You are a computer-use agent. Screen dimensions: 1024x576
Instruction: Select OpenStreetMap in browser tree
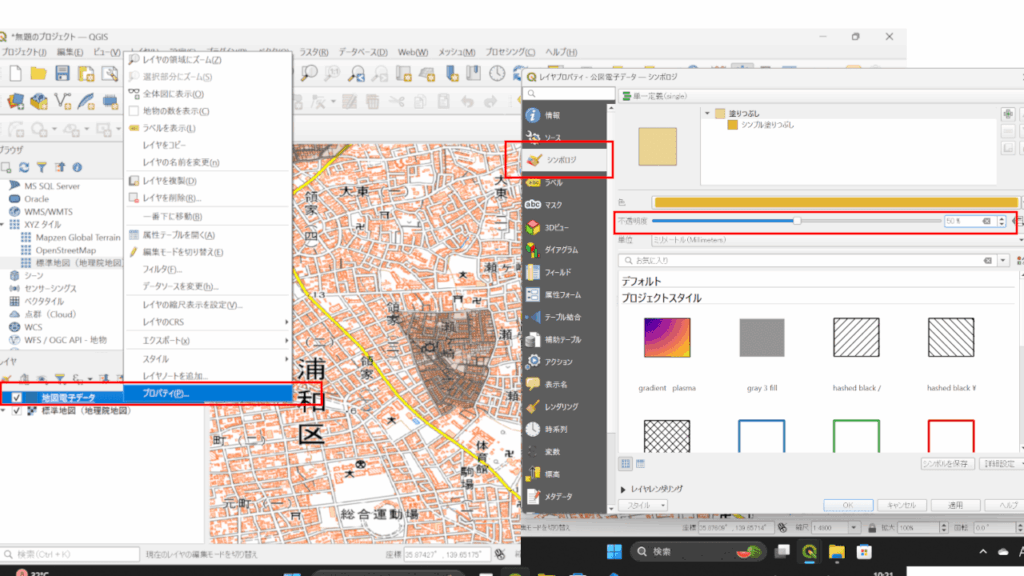(x=66, y=250)
